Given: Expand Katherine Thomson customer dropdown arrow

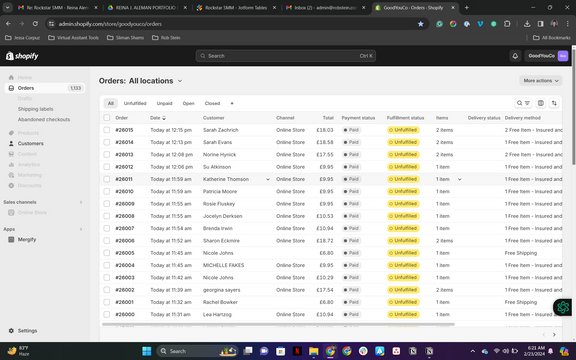Looking at the screenshot, I should pos(268,179).
